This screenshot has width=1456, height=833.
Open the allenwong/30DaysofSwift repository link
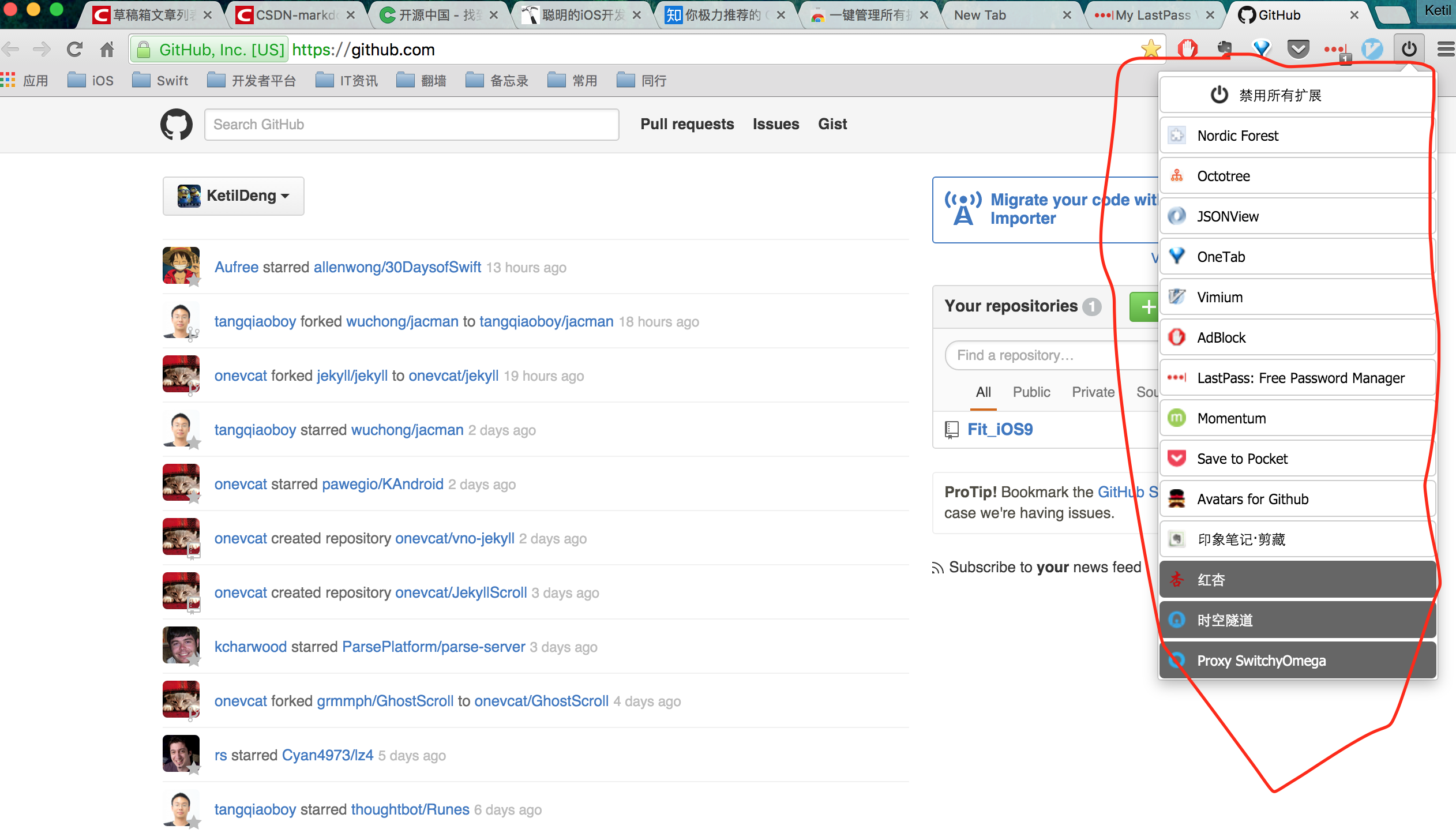coord(397,267)
